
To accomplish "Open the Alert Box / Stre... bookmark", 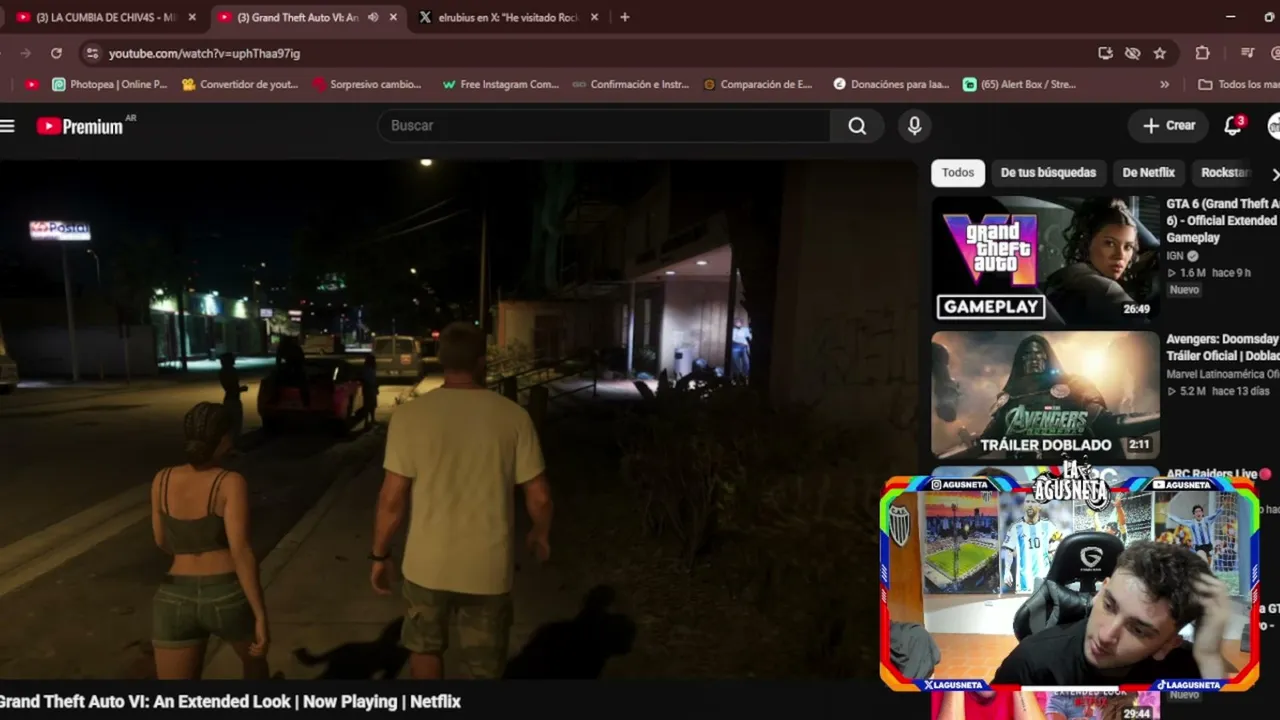I will [1019, 85].
